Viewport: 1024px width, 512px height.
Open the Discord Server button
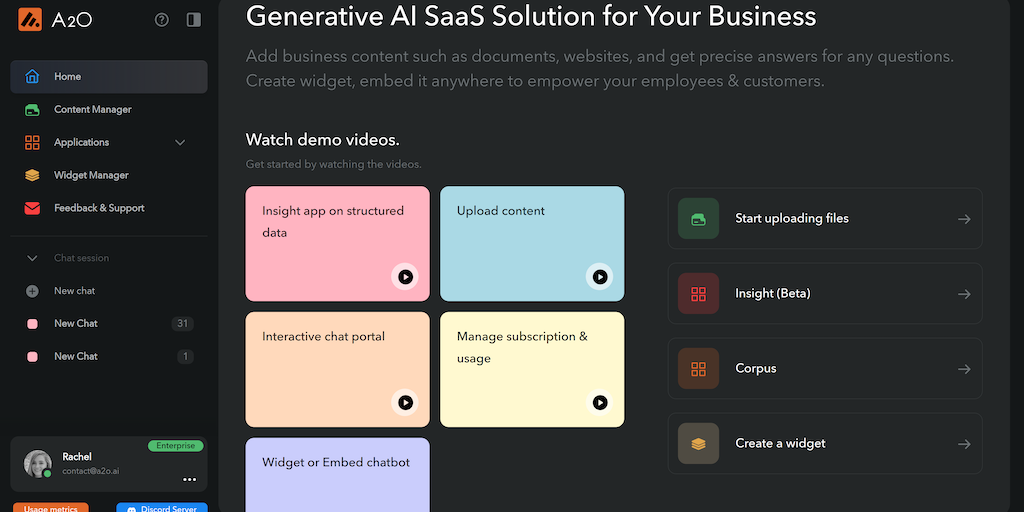pos(162,507)
